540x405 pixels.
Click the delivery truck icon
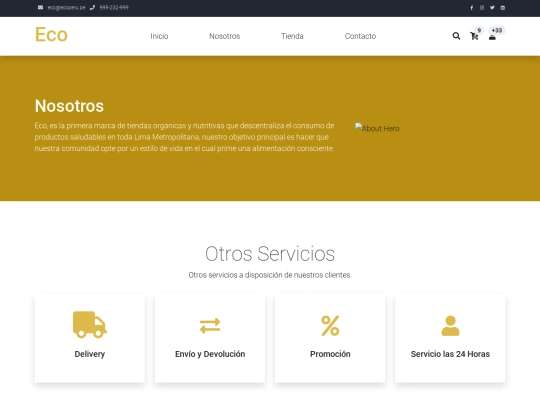point(90,325)
